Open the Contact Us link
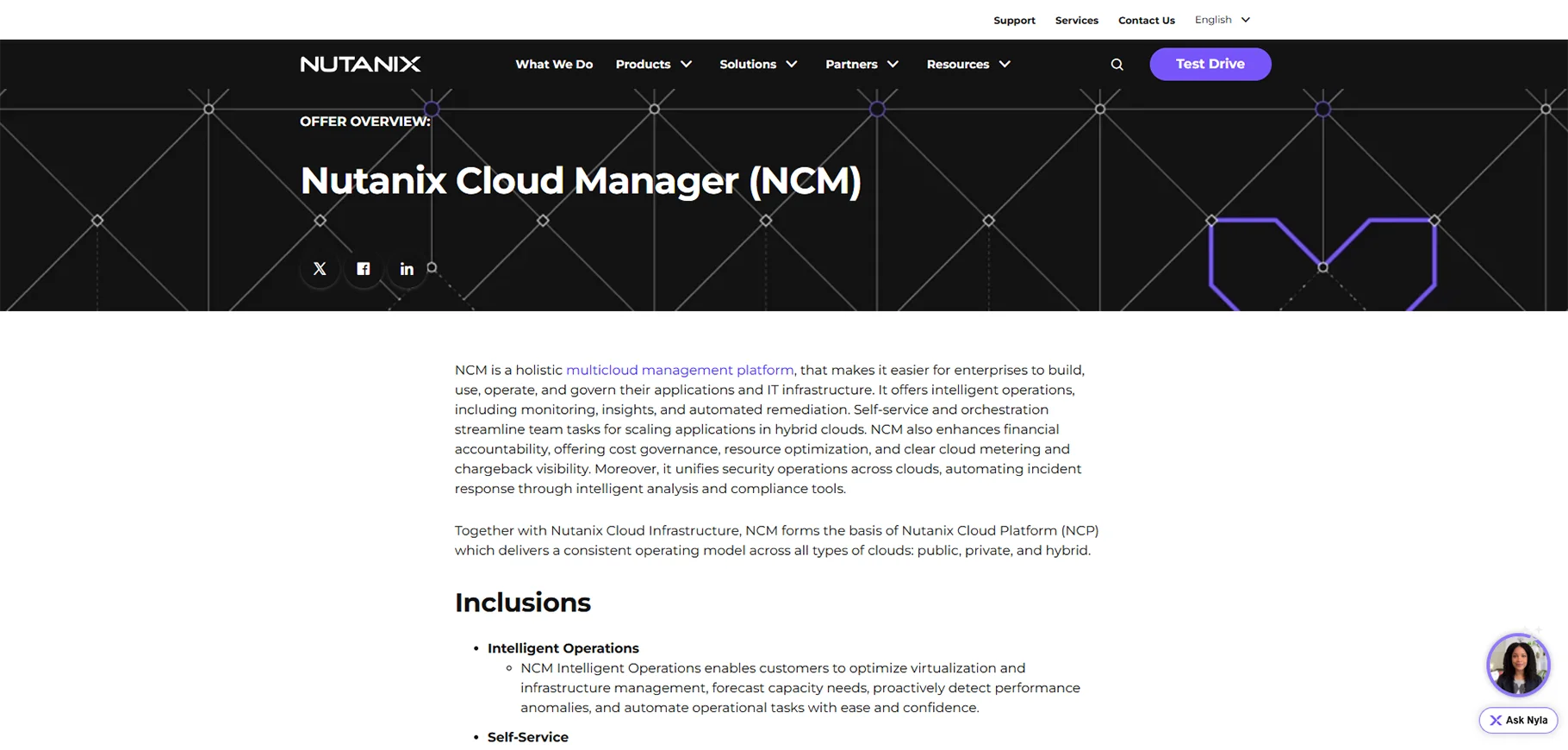Image resolution: width=1568 pixels, height=750 pixels. pos(1146,21)
